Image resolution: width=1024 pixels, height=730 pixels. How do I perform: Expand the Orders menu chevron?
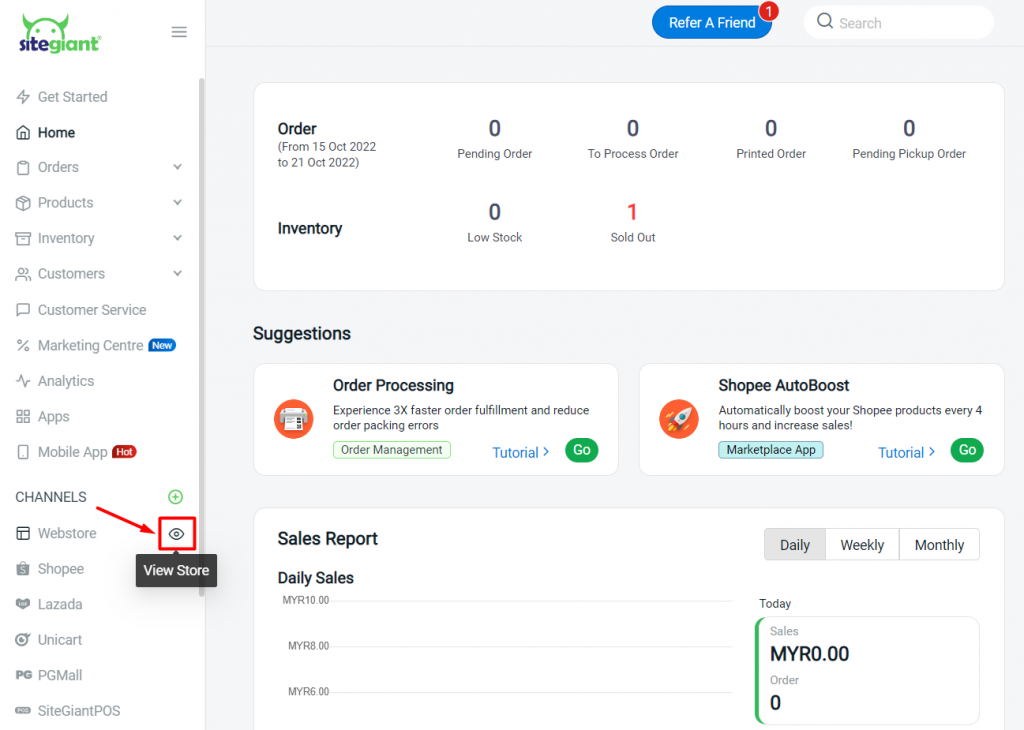pyautogui.click(x=177, y=167)
